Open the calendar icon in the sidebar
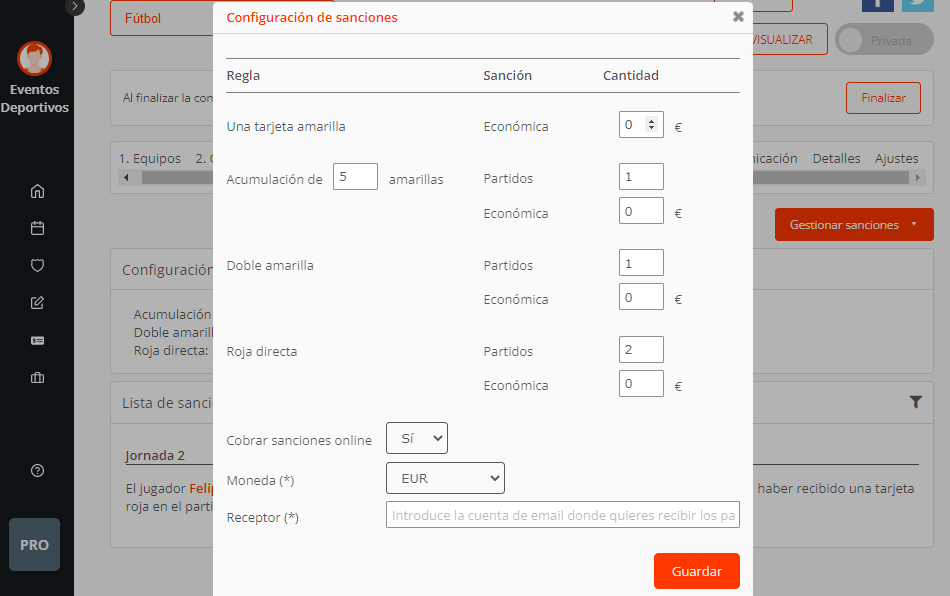950x596 pixels. pyautogui.click(x=37, y=228)
